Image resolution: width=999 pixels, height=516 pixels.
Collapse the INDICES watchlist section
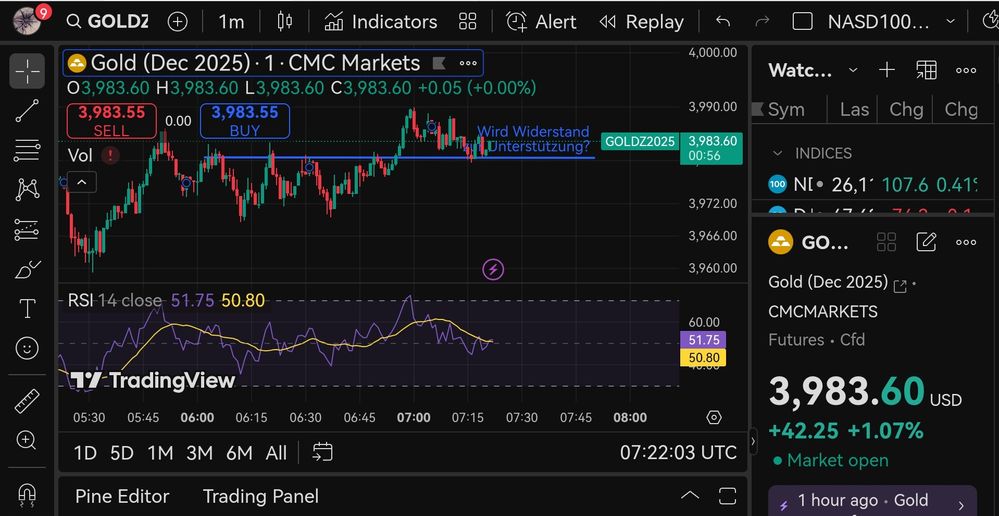tap(777, 154)
